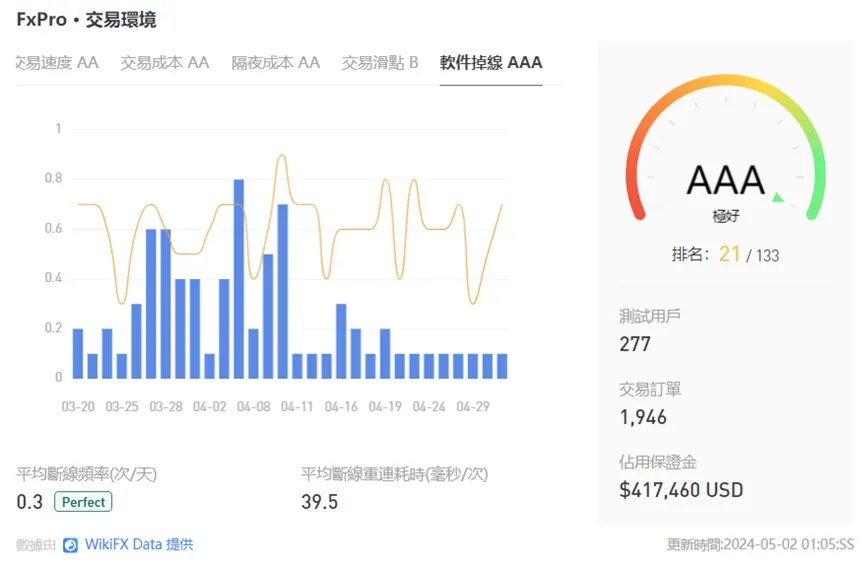Click the average disconnect frequency value 0.3
Viewport: 865px width, 572px height.
pos(30,502)
